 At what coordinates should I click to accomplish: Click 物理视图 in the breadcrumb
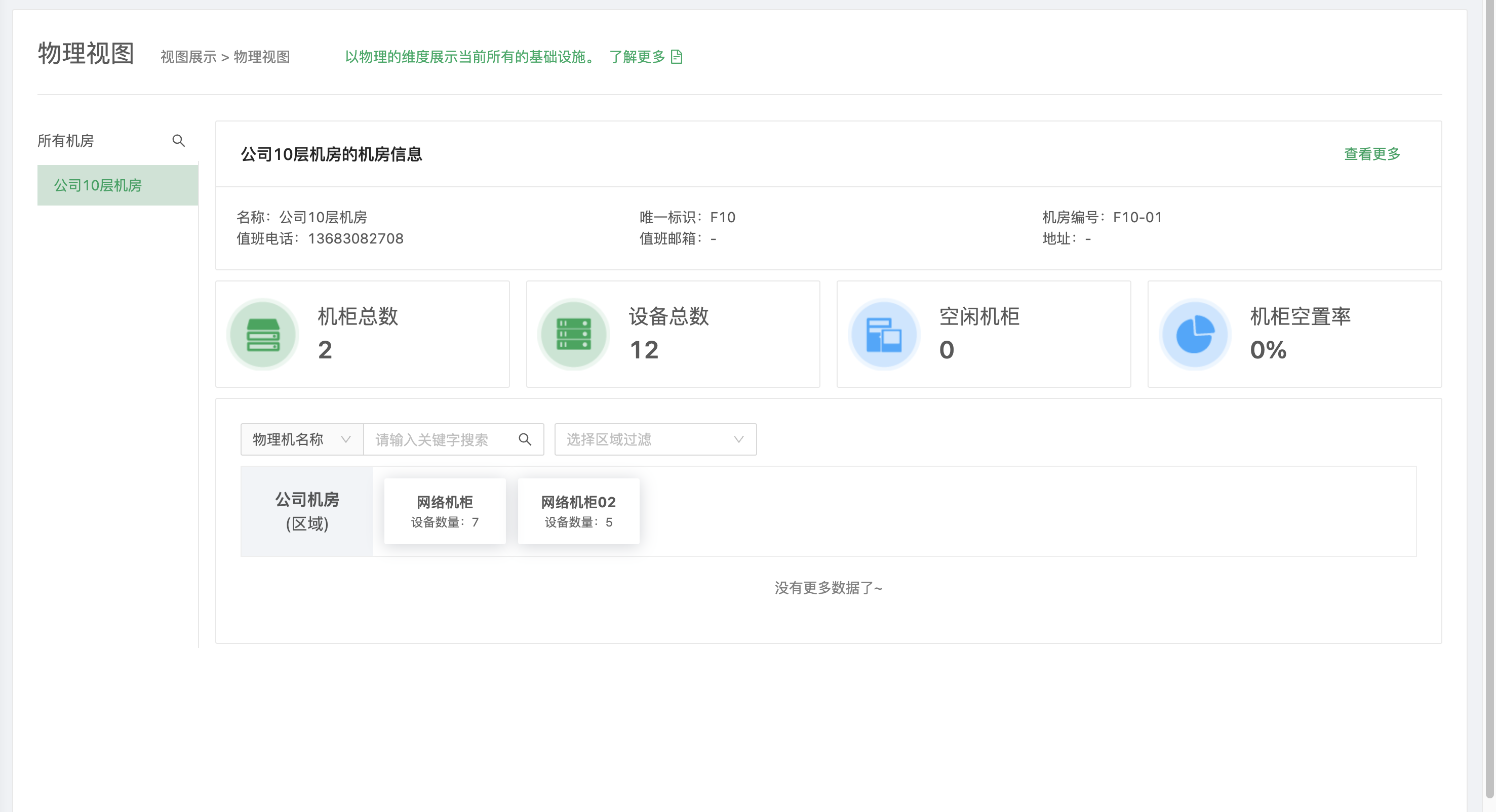262,57
